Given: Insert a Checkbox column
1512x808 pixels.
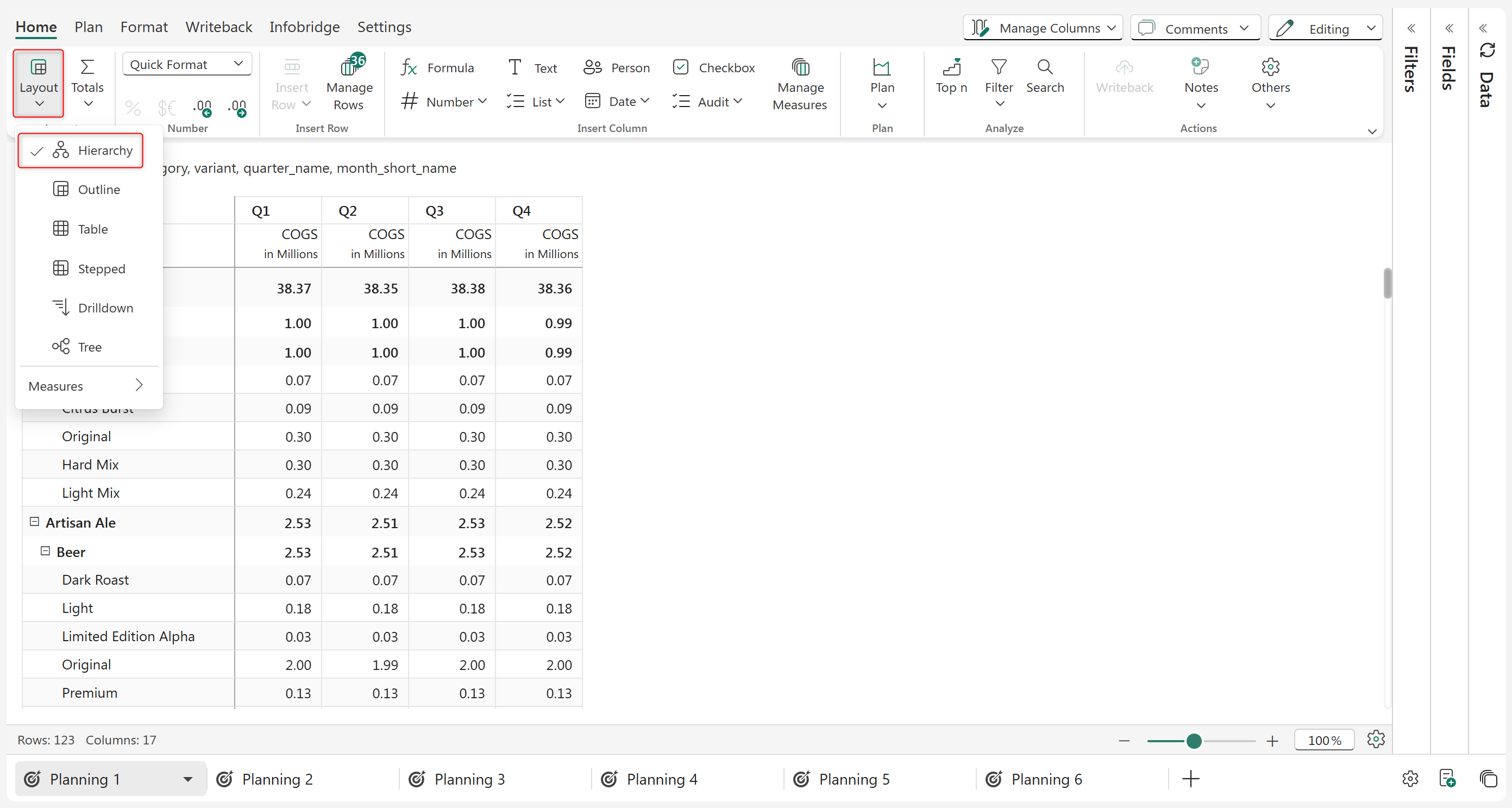Looking at the screenshot, I should [x=714, y=67].
